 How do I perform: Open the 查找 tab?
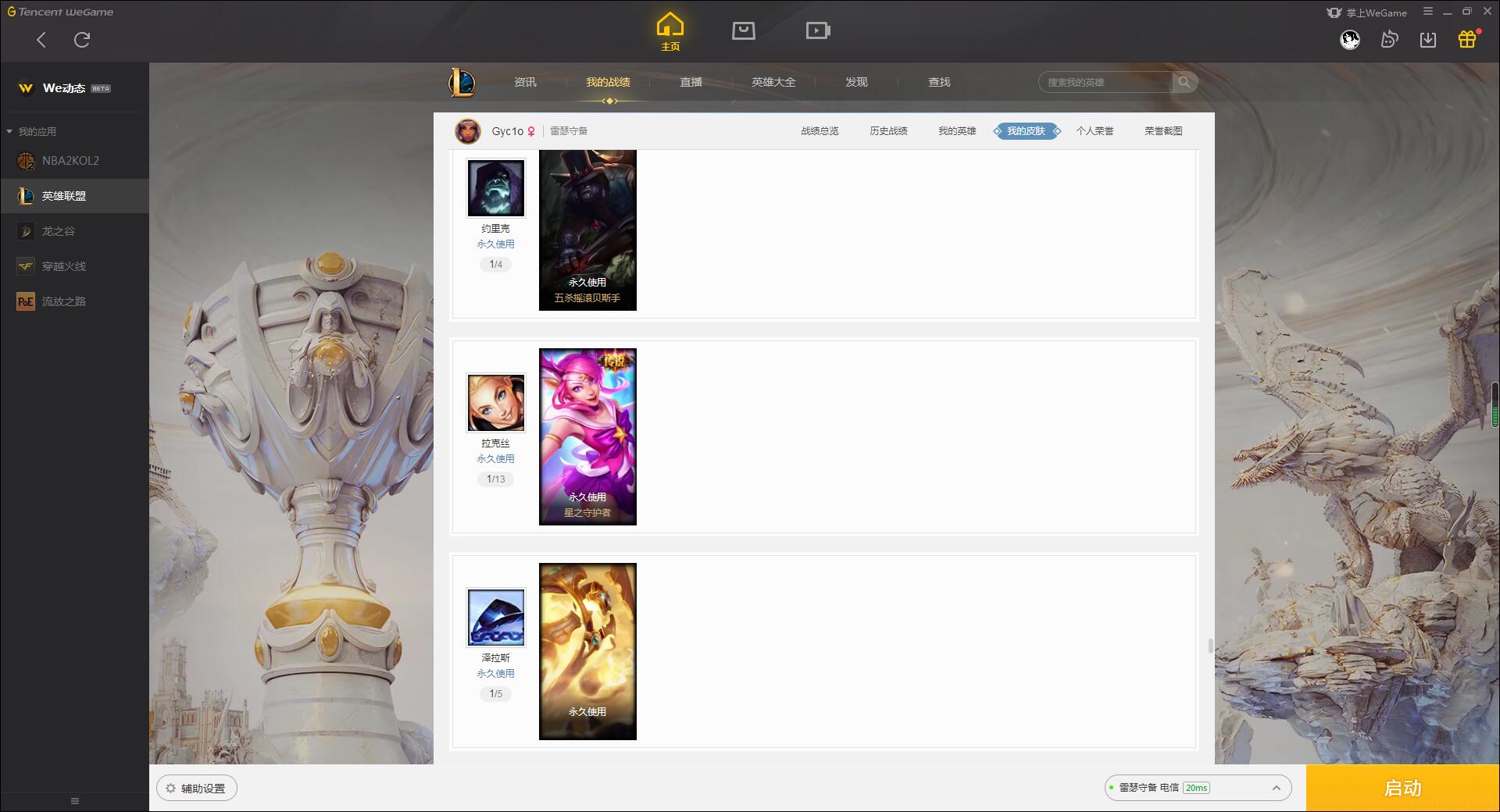(x=939, y=82)
